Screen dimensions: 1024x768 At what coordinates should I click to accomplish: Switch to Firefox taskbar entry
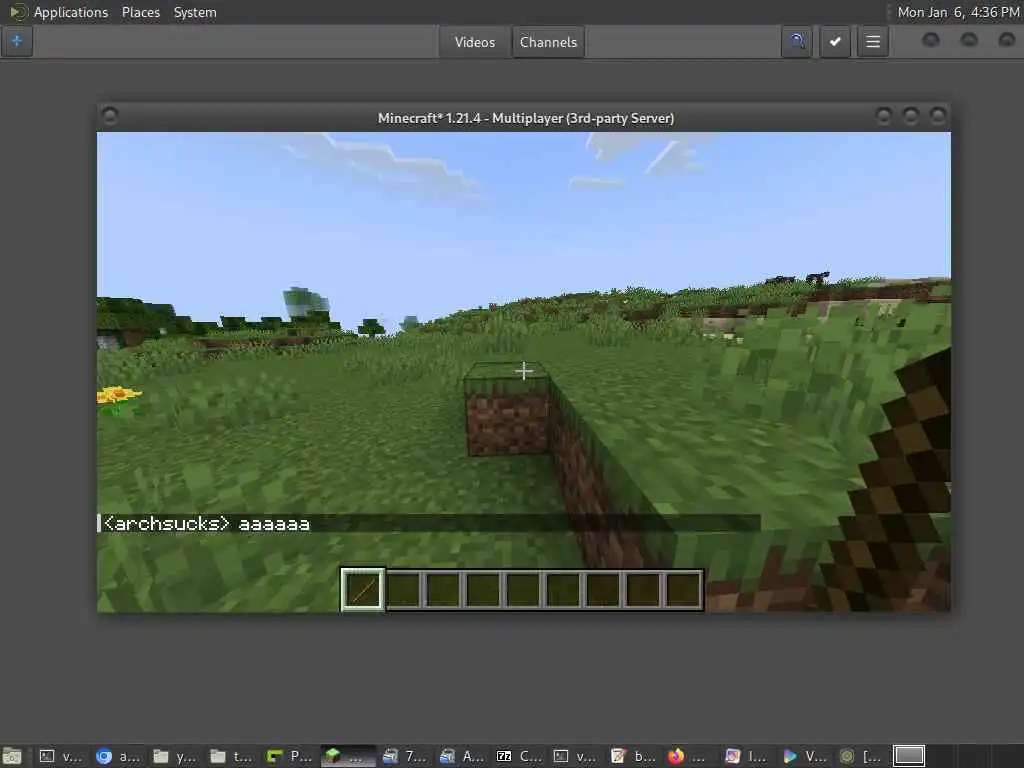click(x=690, y=756)
